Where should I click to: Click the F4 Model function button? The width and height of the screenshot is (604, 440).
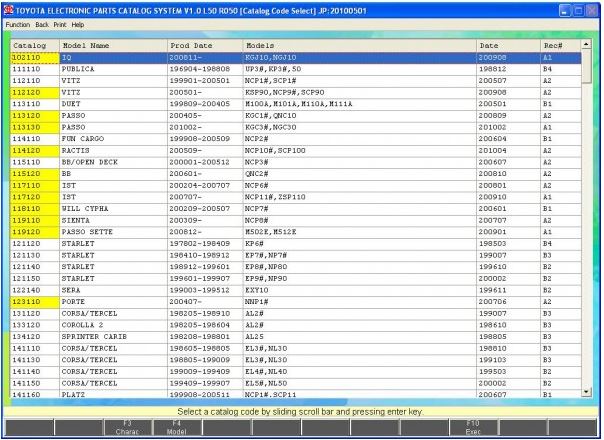(177, 427)
